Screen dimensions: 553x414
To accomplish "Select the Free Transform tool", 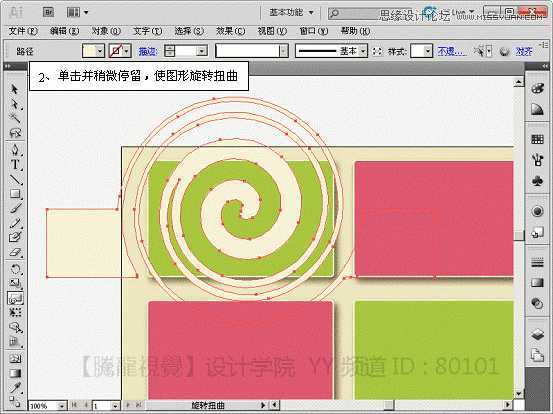I will 15,312.
